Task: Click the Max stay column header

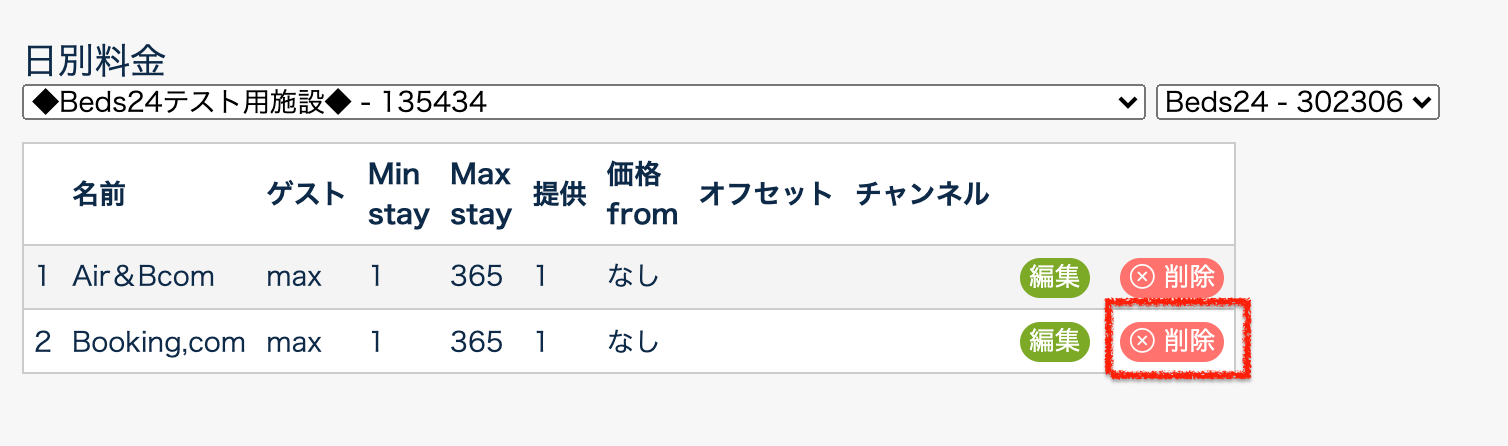Action: [x=480, y=194]
